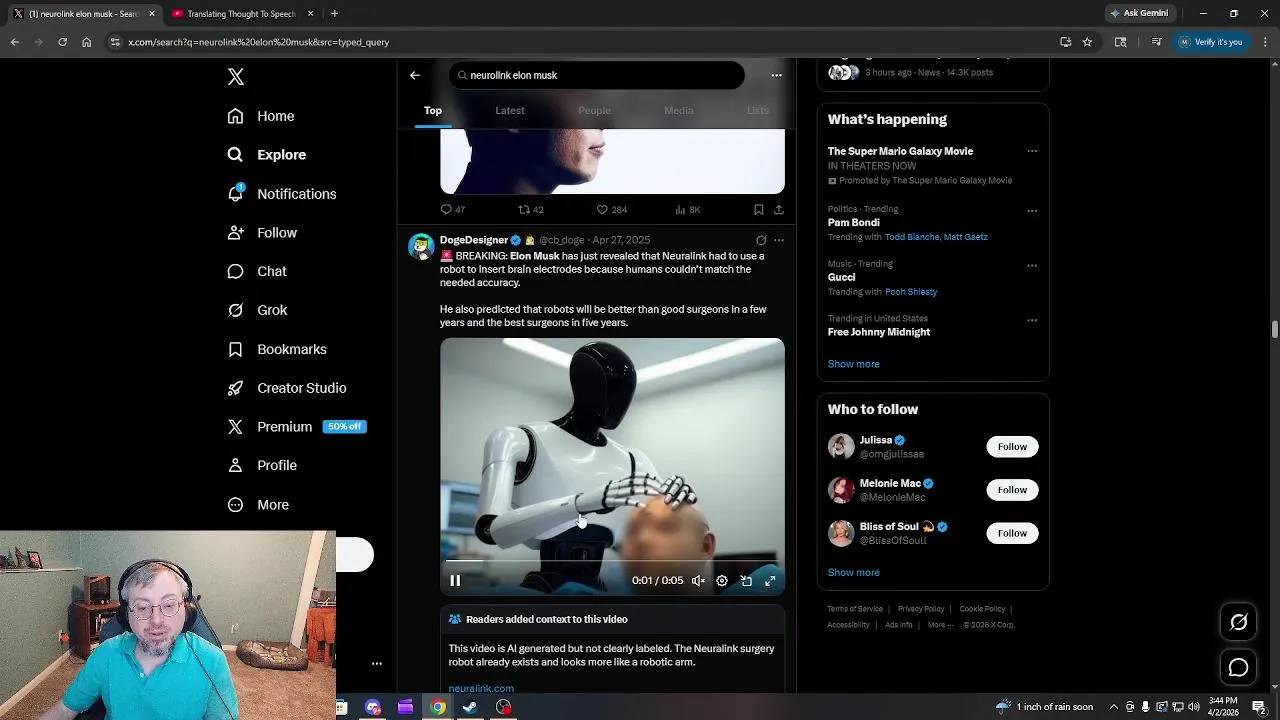The image size is (1280, 720).
Task: Click the neuralink elon musk search field
Action: pos(597,75)
